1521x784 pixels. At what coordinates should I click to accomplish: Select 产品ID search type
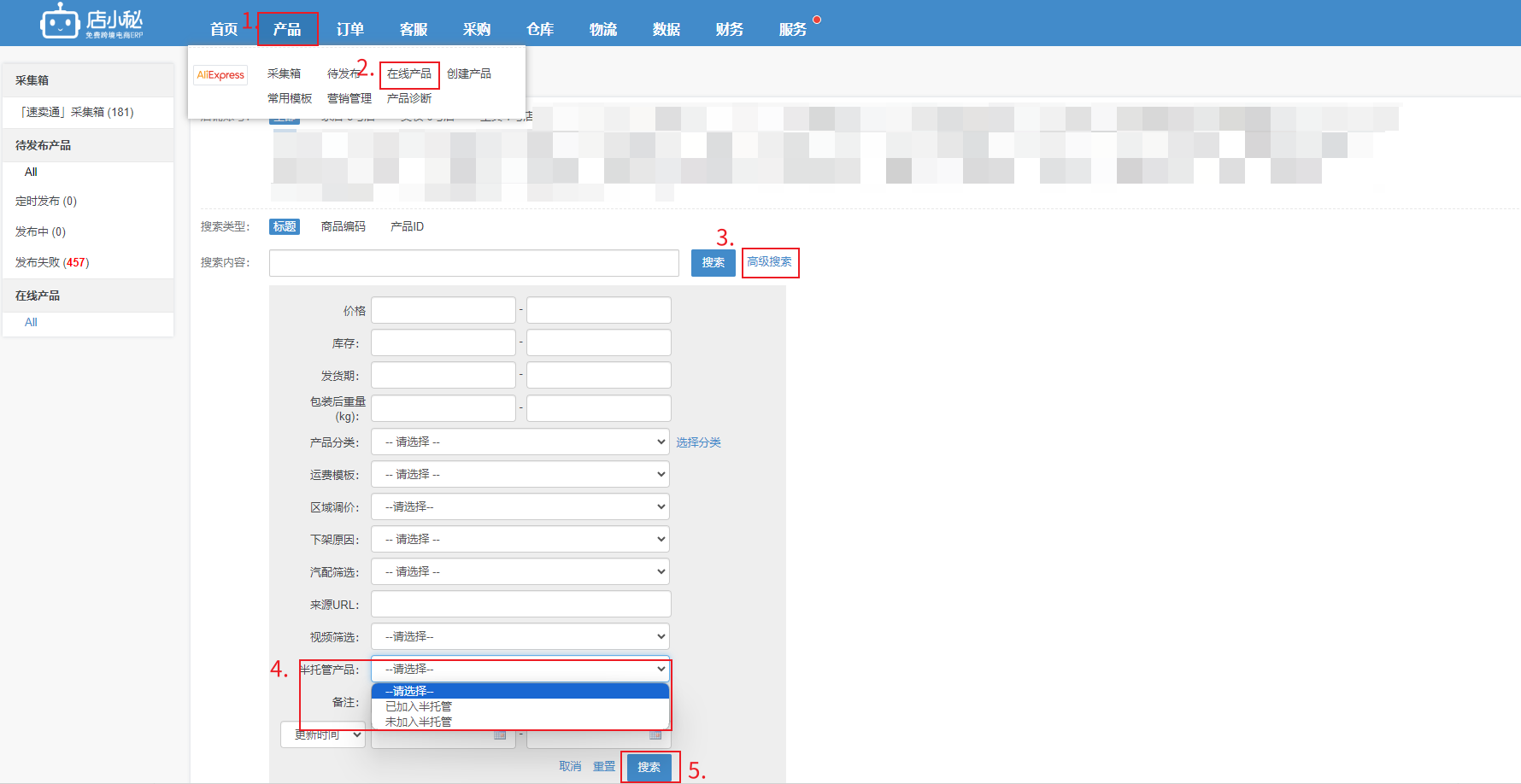click(x=407, y=226)
